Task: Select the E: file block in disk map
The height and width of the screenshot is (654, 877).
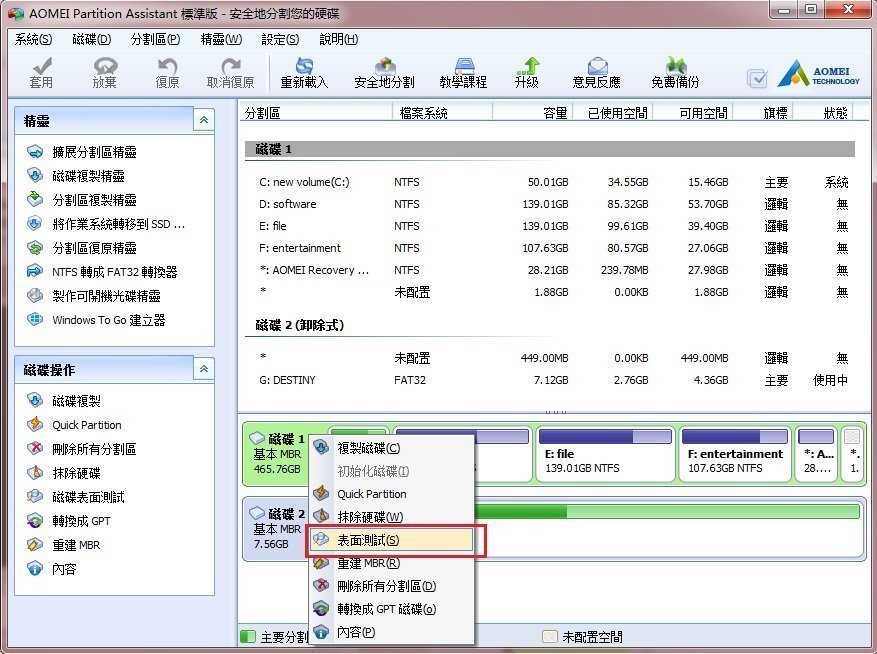Action: (x=606, y=454)
